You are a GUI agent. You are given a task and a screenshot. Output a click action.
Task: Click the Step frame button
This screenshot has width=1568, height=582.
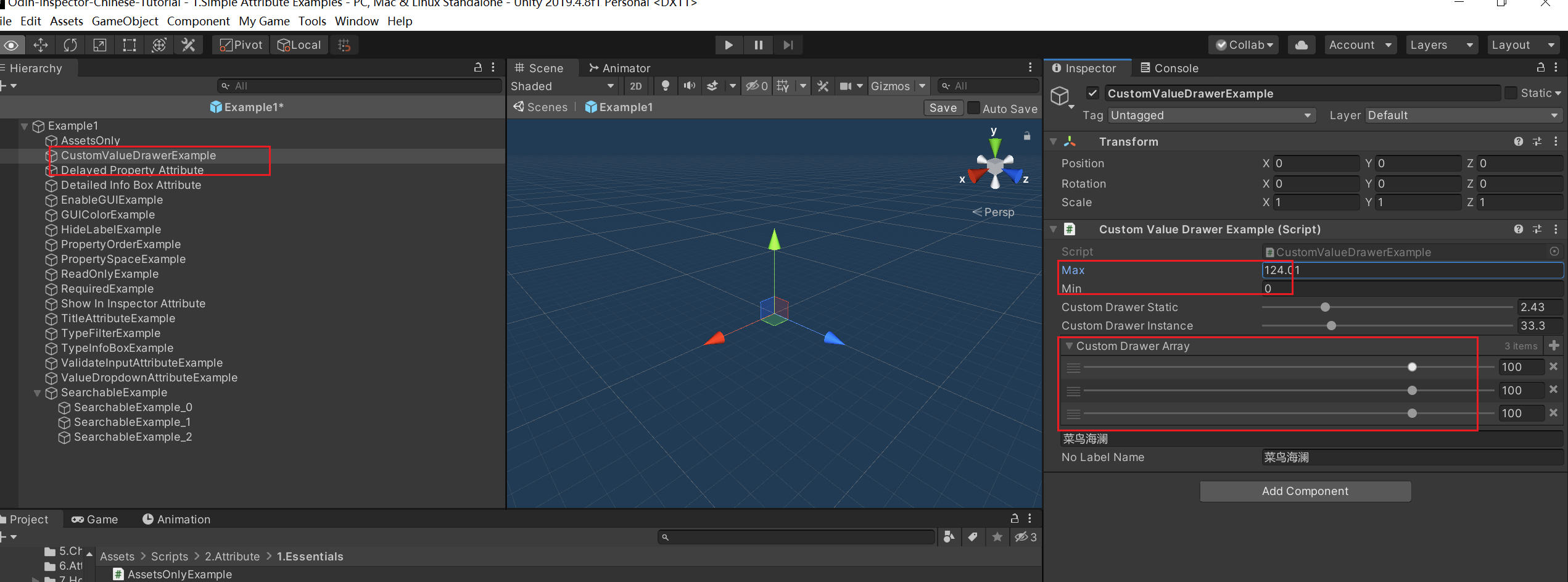(x=788, y=45)
